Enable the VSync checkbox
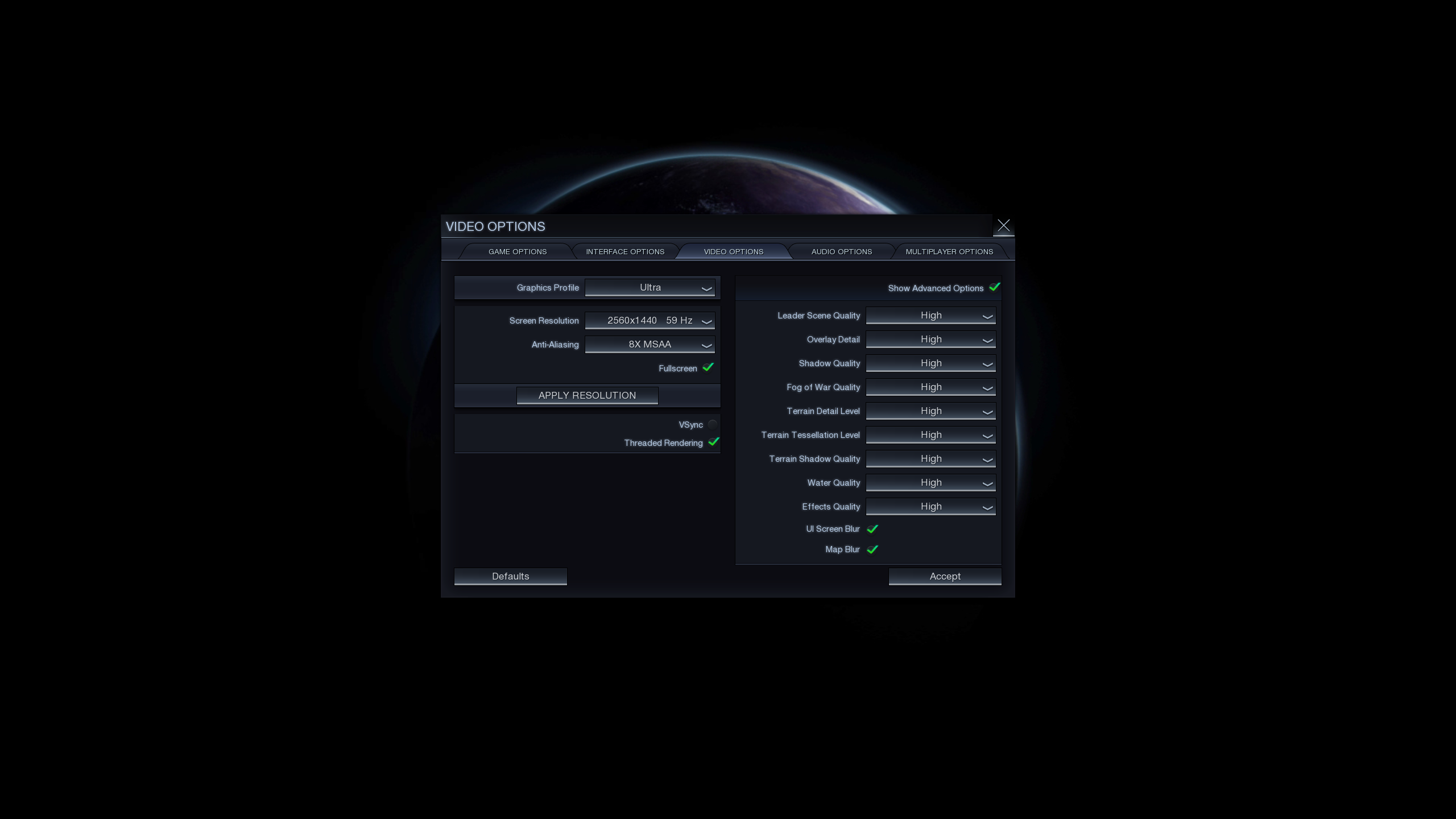1456x819 pixels. click(x=713, y=425)
